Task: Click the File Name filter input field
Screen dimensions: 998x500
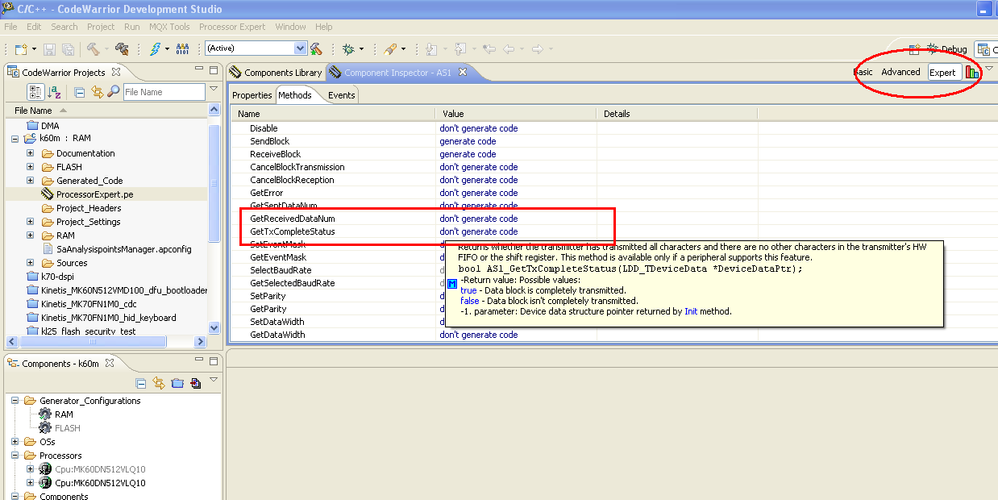Action: point(164,92)
